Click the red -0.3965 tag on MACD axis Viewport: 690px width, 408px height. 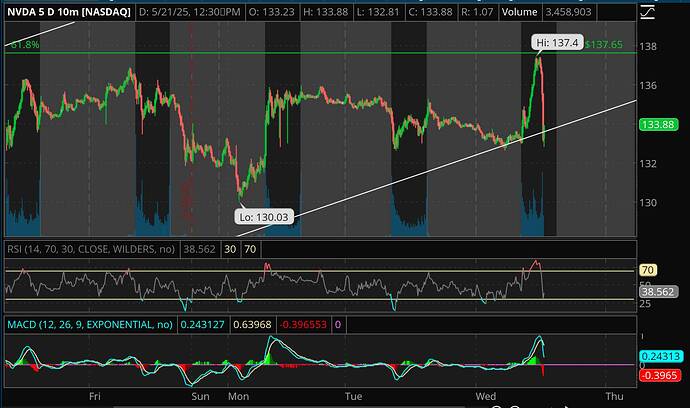660,375
